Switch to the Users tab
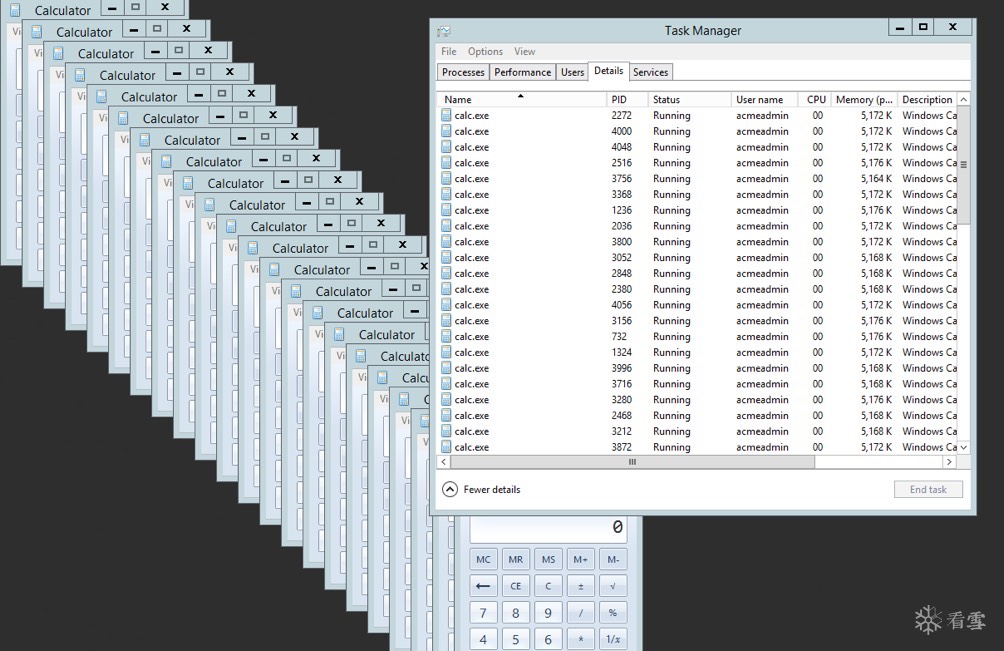Viewport: 1004px width, 651px height. (x=572, y=72)
